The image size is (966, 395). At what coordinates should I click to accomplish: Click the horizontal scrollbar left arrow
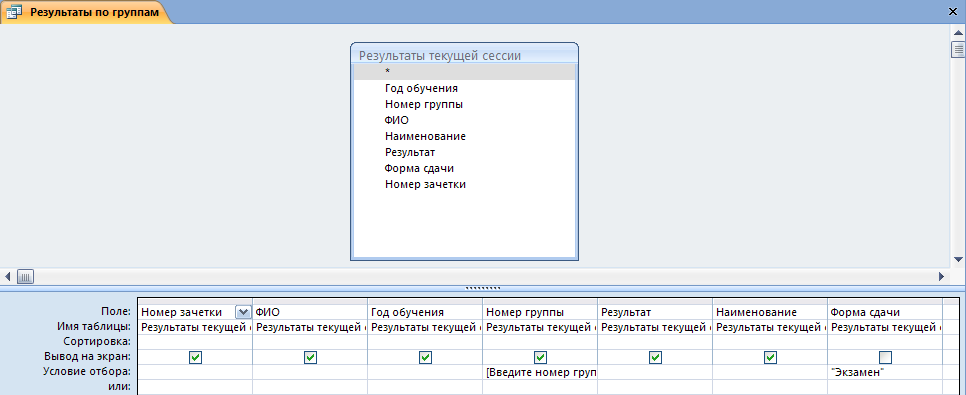pos(8,276)
